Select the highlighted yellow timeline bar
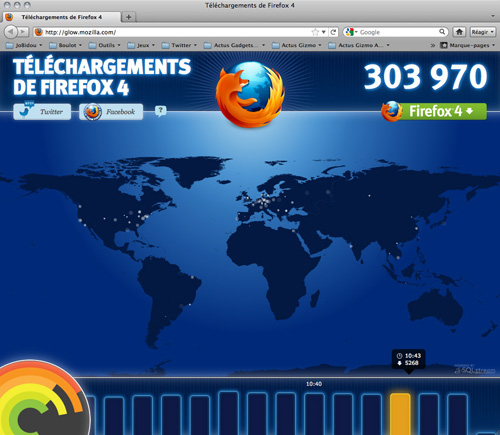Screen dimensions: 500x435 pos(400,414)
